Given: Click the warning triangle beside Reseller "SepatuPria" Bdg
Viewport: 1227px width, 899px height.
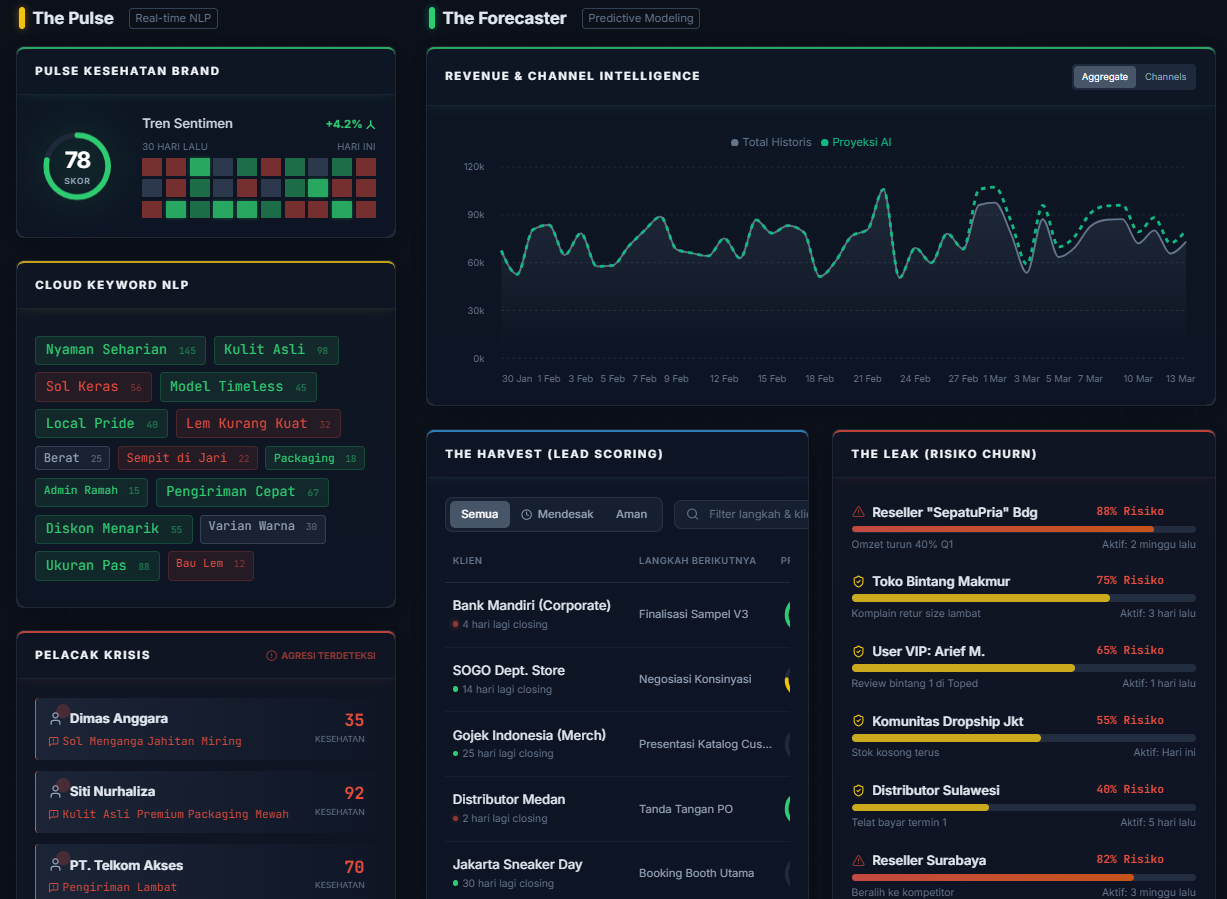Looking at the screenshot, I should 858,512.
